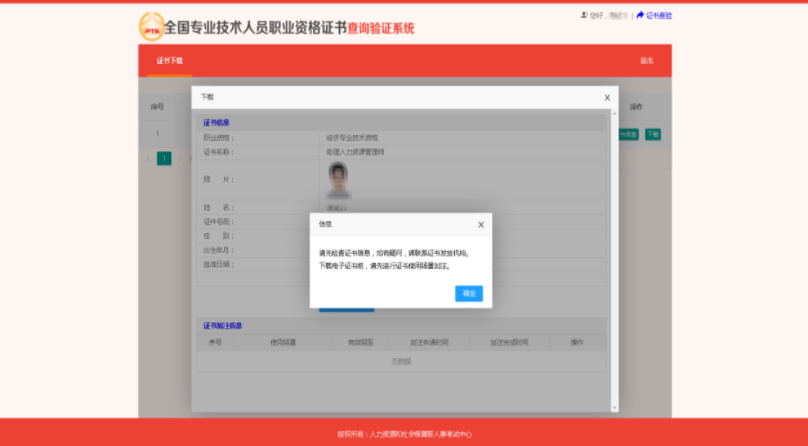
Task: Click the share arrow icon beside 证书查验
Action: (640, 15)
